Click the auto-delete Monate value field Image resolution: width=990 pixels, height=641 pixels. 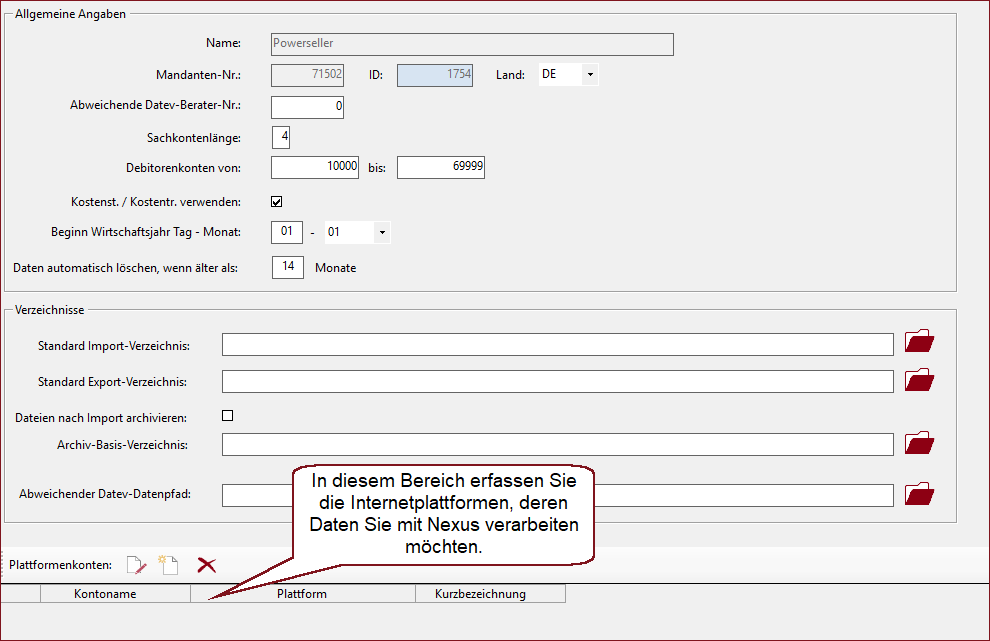[287, 268]
